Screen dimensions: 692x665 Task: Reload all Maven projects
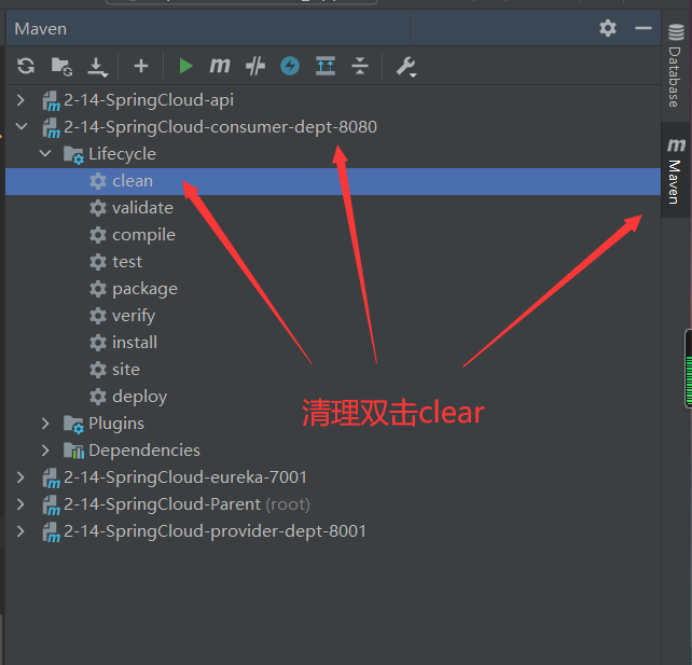tap(26, 66)
